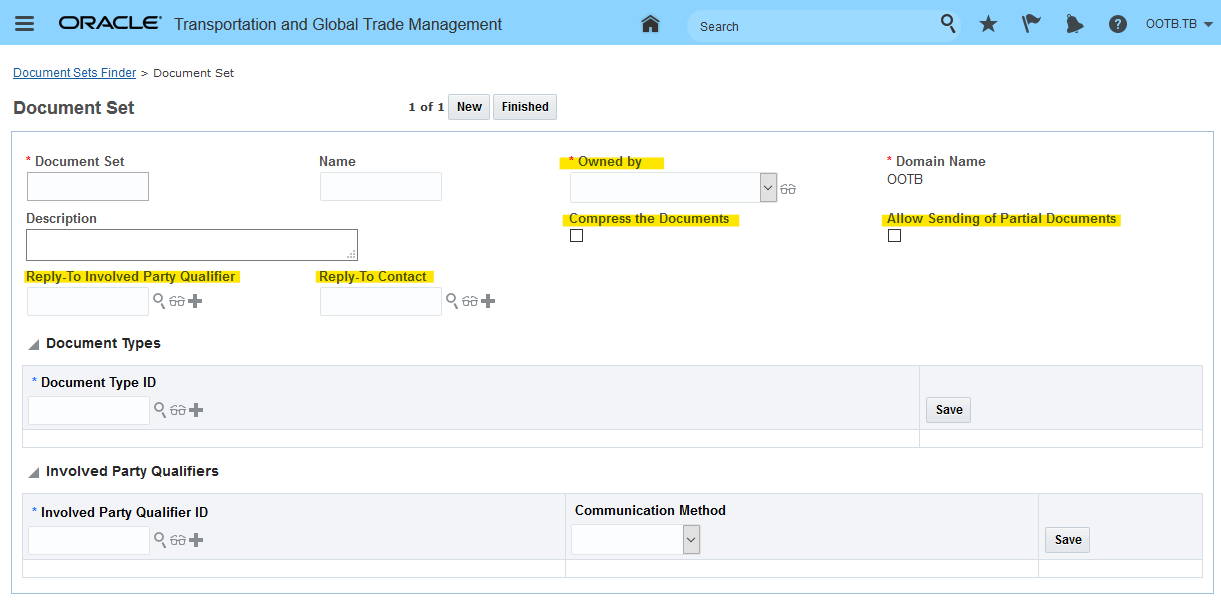
Task: Open notifications bell icon
Action: pyautogui.click(x=1074, y=24)
